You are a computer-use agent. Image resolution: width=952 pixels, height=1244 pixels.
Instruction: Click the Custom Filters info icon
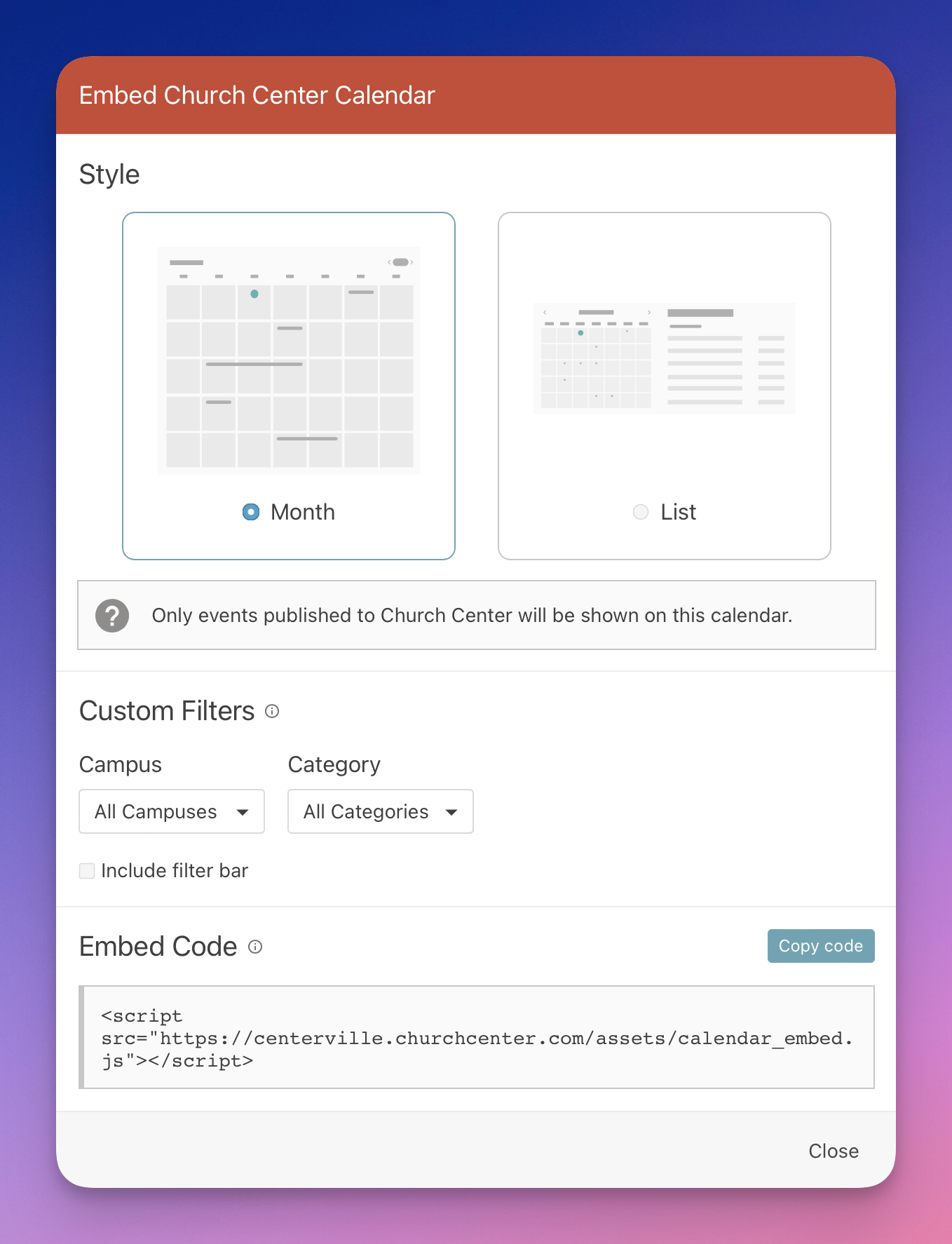272,711
